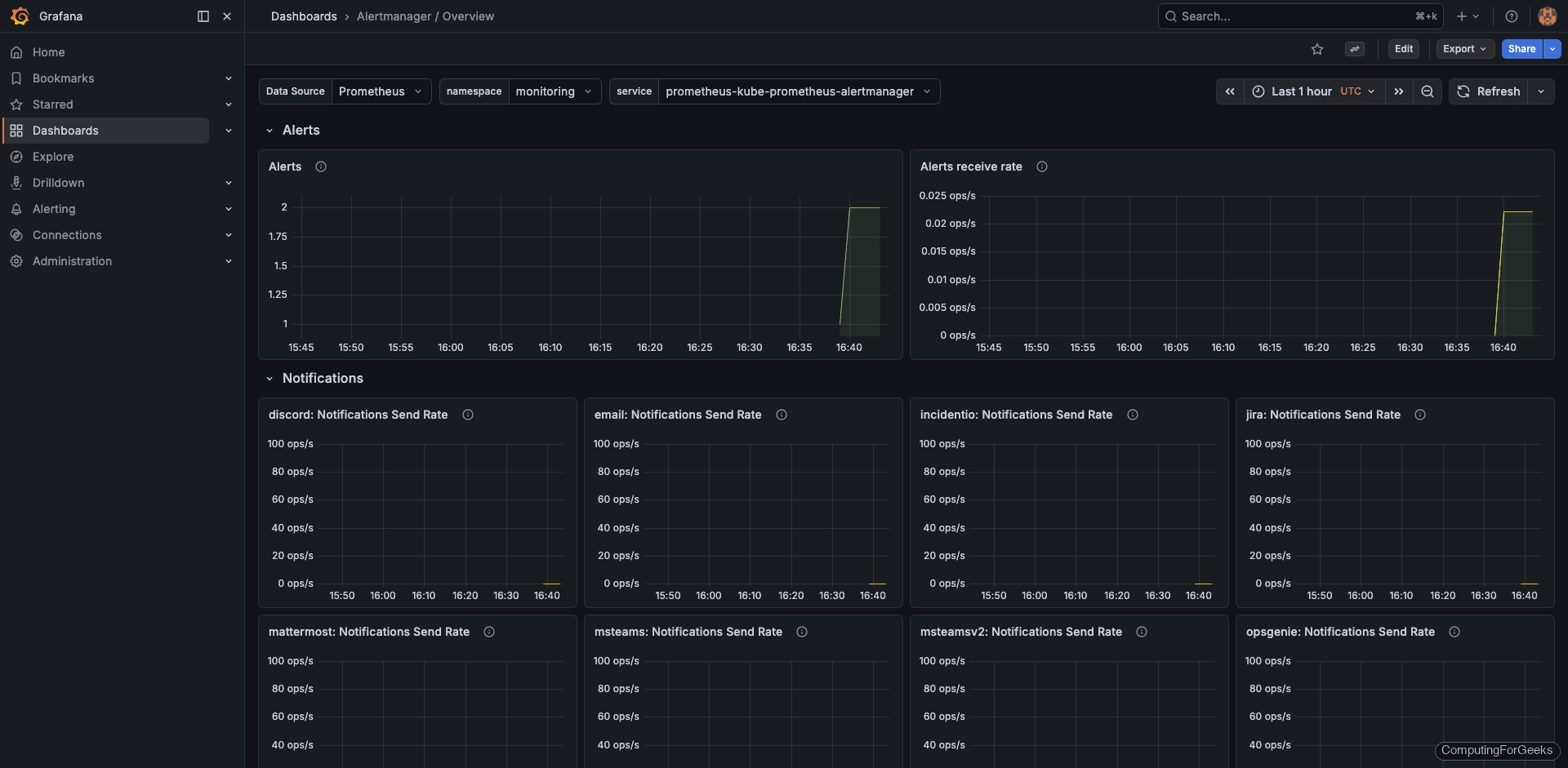Collapse the Notifications section

[x=270, y=378]
